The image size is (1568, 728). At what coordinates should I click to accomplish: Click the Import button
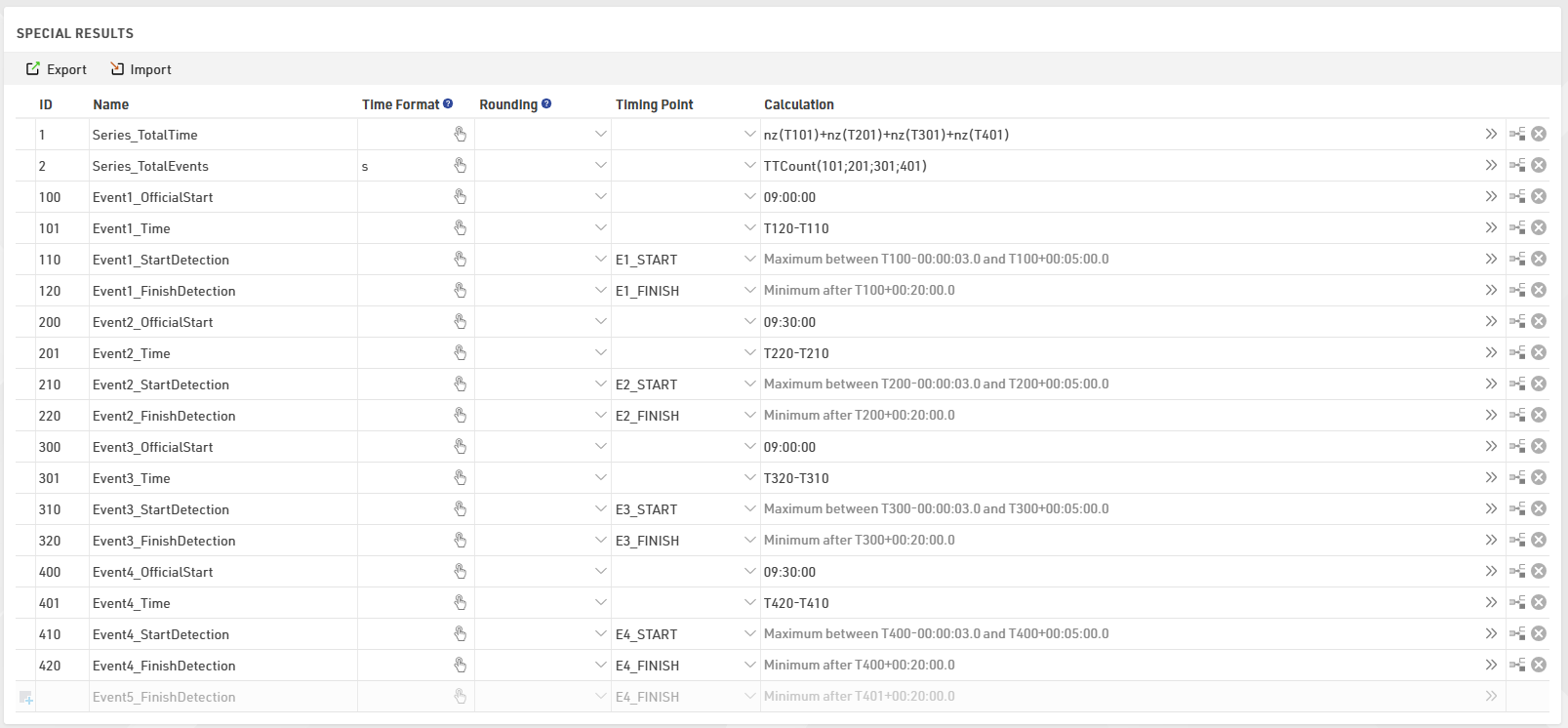pos(141,69)
